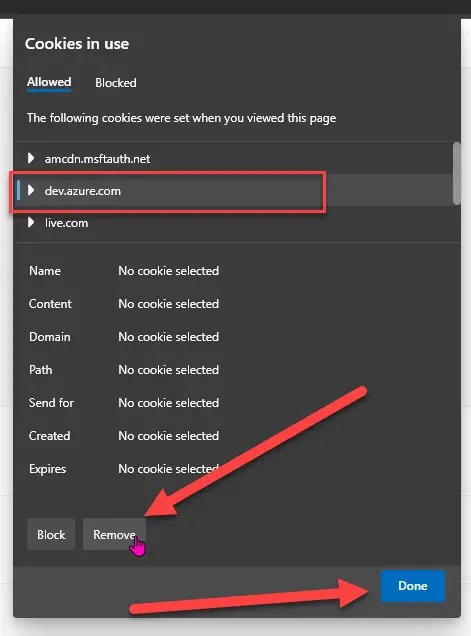Remove the selected cookie with Remove
Image resolution: width=471 pixels, height=636 pixels.
coord(114,534)
